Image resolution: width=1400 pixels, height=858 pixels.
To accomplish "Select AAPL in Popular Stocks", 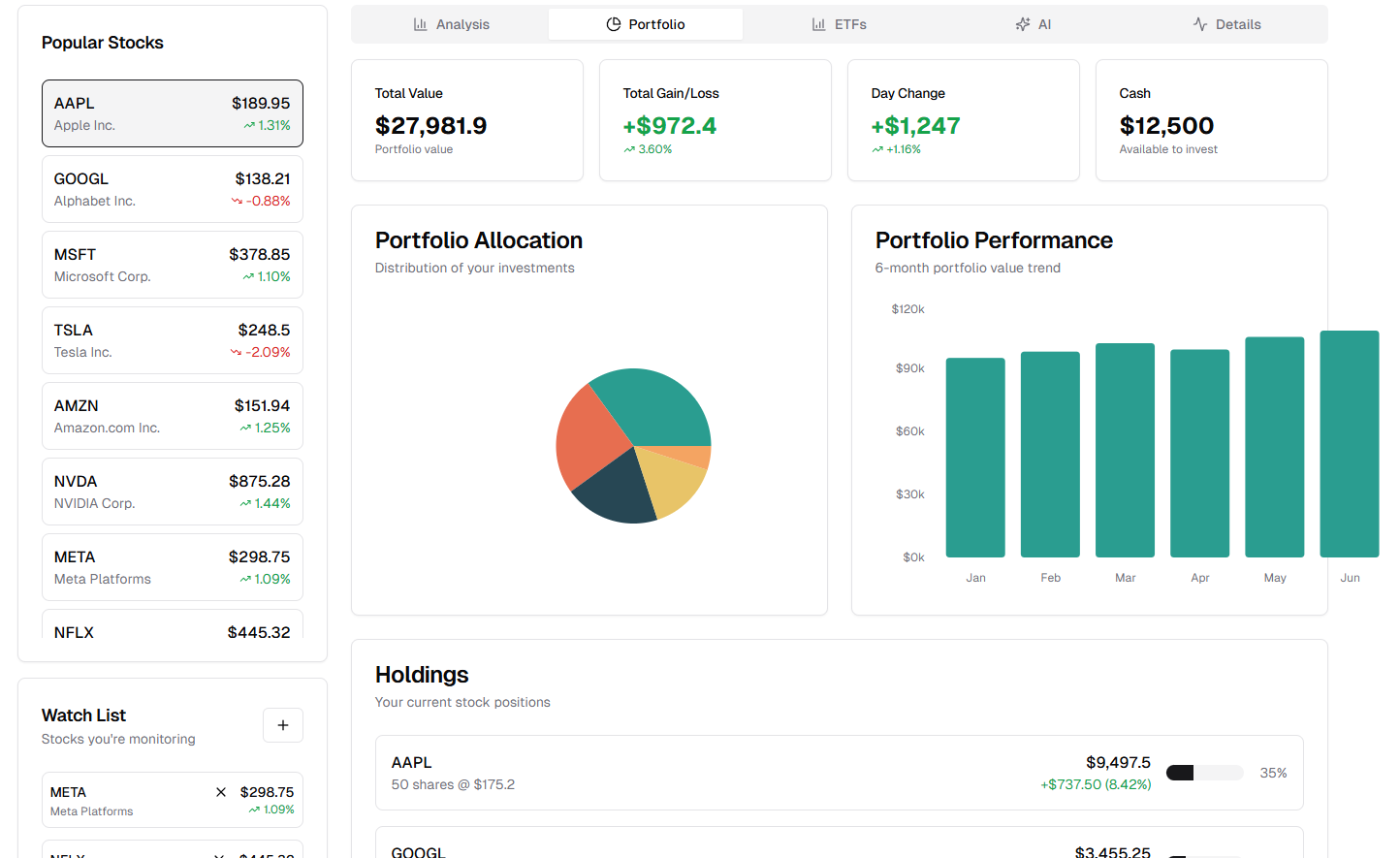I will tap(173, 113).
